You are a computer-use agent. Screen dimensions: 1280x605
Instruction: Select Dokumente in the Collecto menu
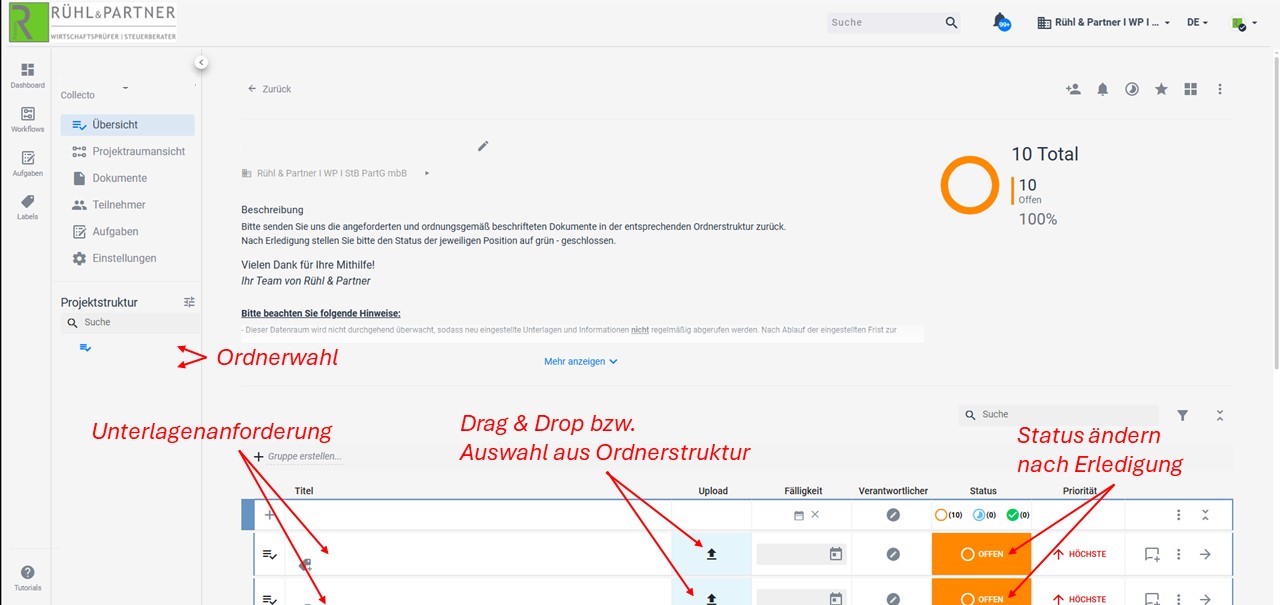pos(119,178)
